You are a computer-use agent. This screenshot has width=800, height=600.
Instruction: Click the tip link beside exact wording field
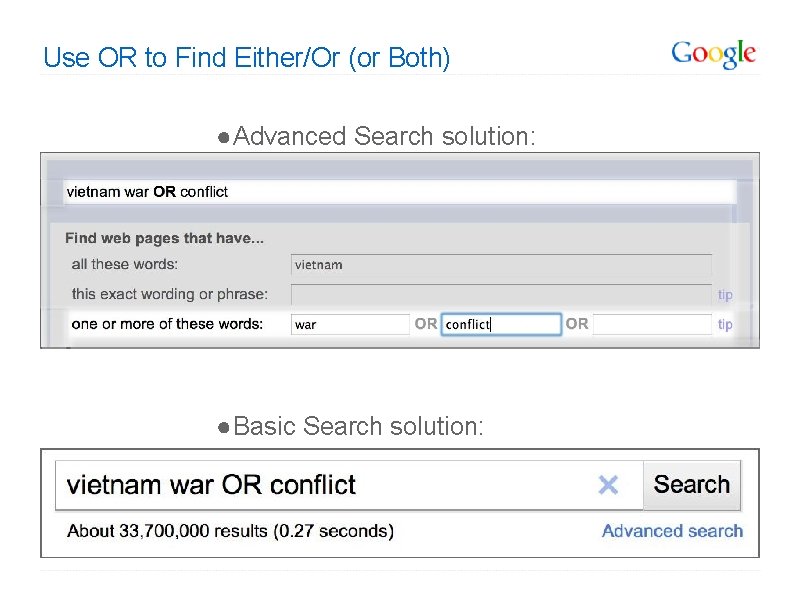pyautogui.click(x=725, y=295)
